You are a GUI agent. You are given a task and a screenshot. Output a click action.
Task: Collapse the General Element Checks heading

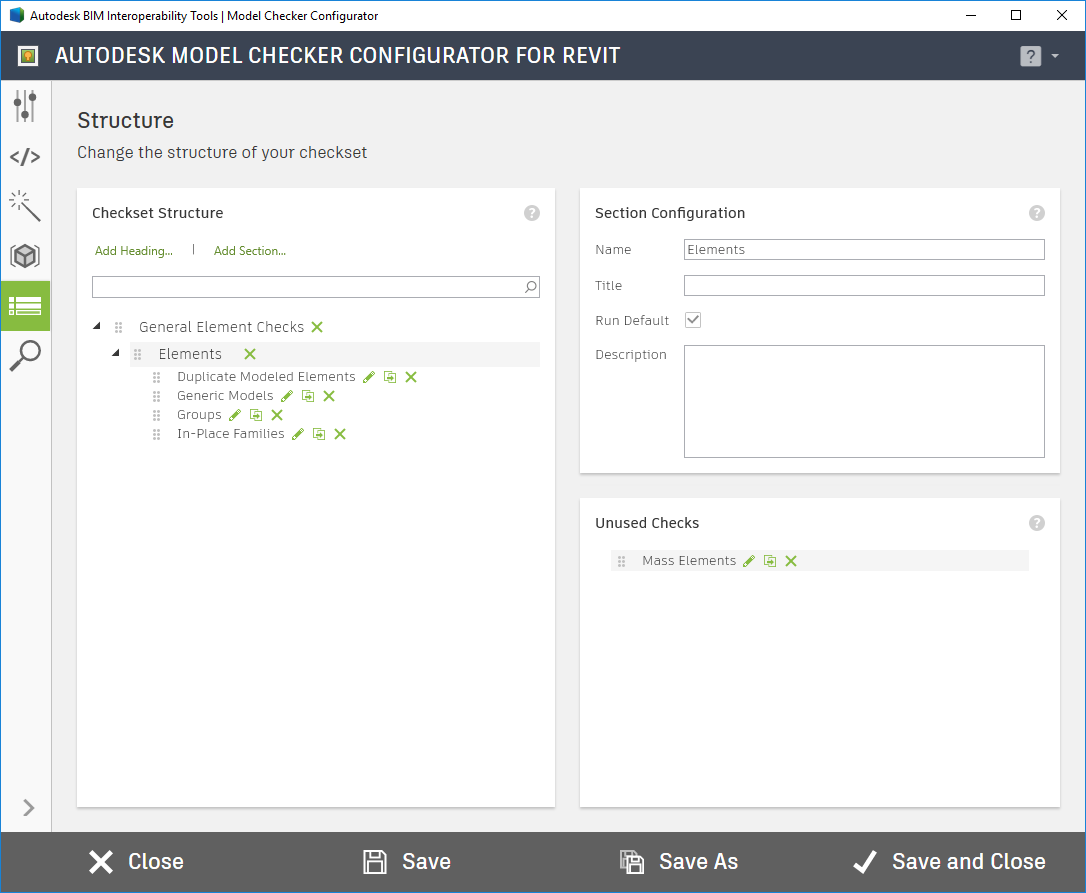click(x=96, y=325)
